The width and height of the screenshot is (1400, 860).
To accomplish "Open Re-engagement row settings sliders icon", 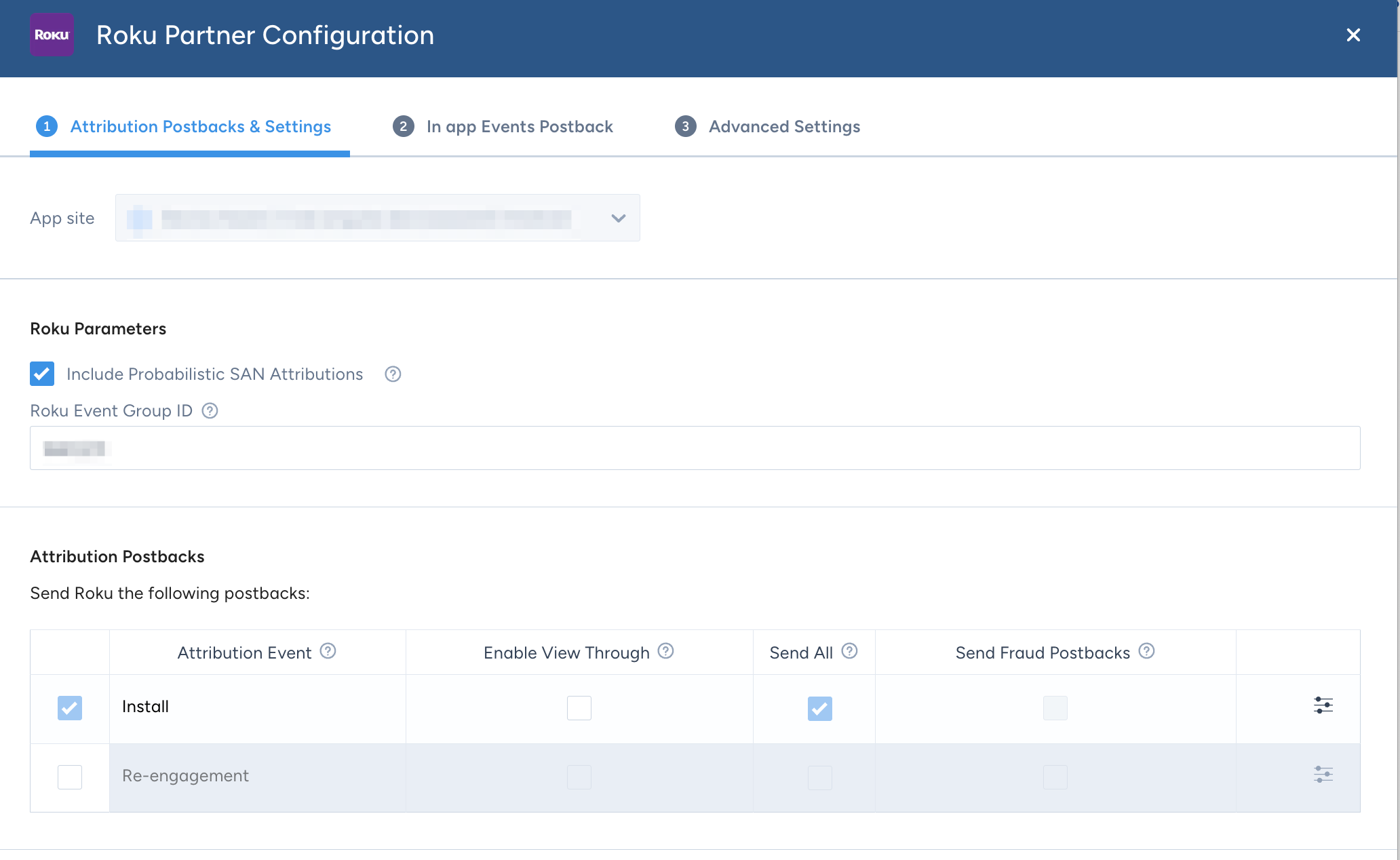I will point(1323,775).
